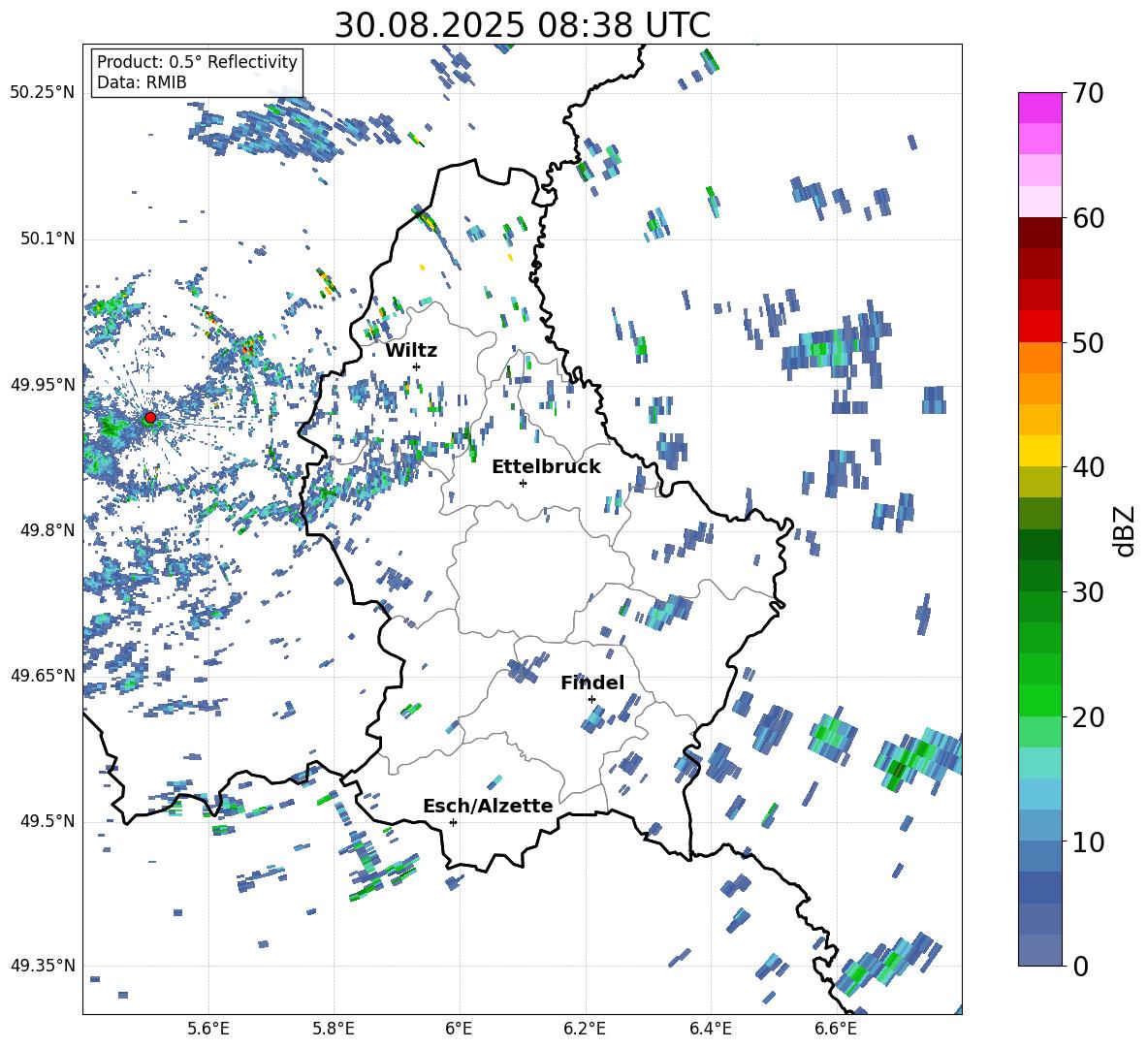Screen dimensions: 1148x1048
Task: Click the colorbar label 0
Action: pos(1080,966)
